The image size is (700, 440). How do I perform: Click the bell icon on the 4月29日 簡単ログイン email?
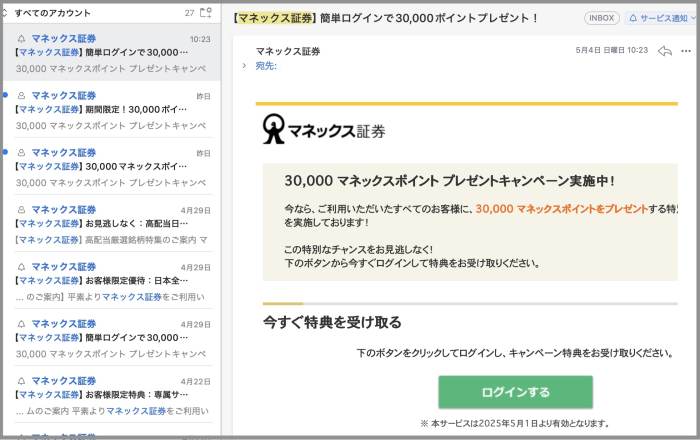tap(21, 324)
